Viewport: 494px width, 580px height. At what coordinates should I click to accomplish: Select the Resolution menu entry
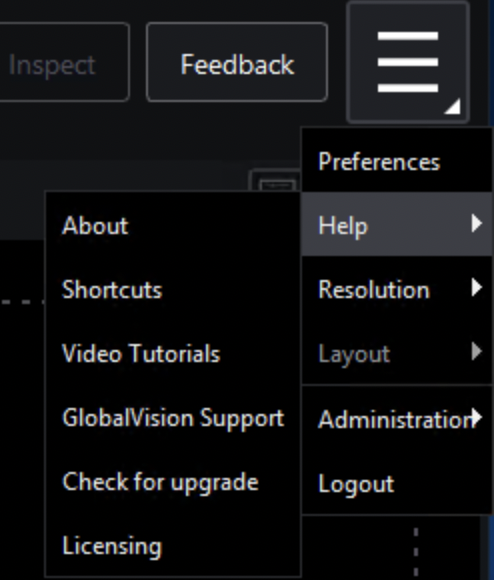(397, 289)
